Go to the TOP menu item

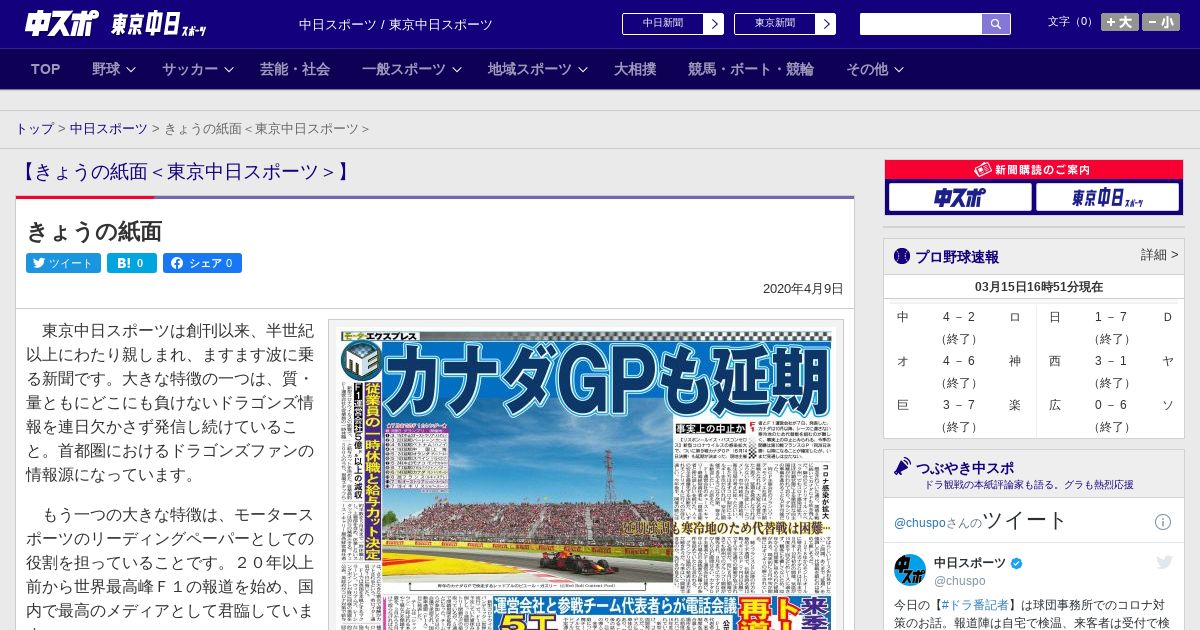click(46, 69)
